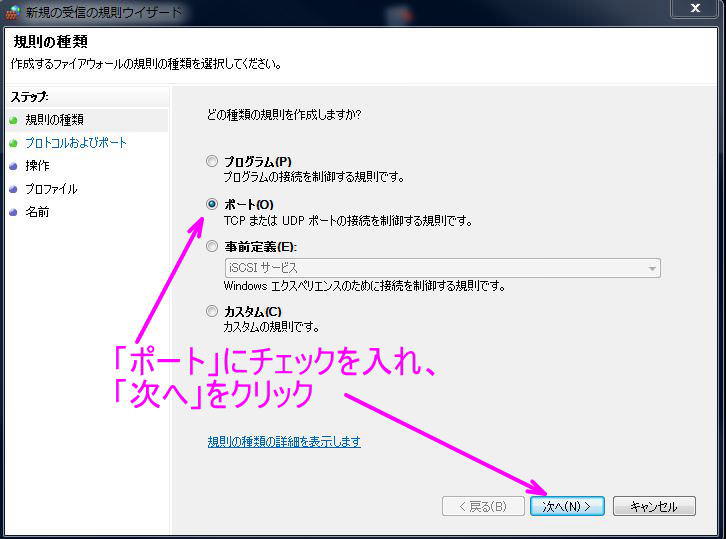Go to プロトコルおよびポート step
Screen dimensions: 726x539
pyautogui.click(x=75, y=143)
